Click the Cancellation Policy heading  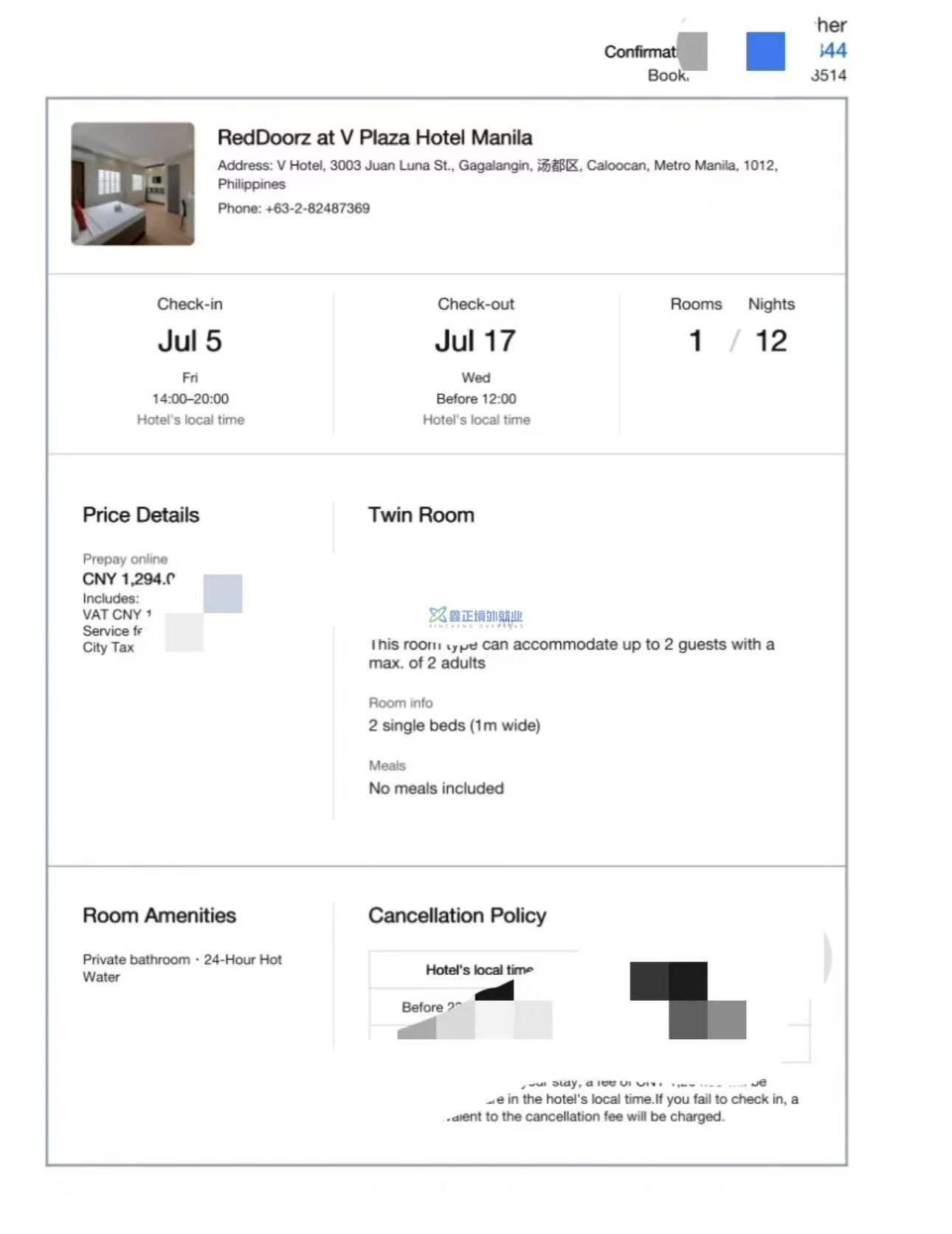(x=457, y=916)
